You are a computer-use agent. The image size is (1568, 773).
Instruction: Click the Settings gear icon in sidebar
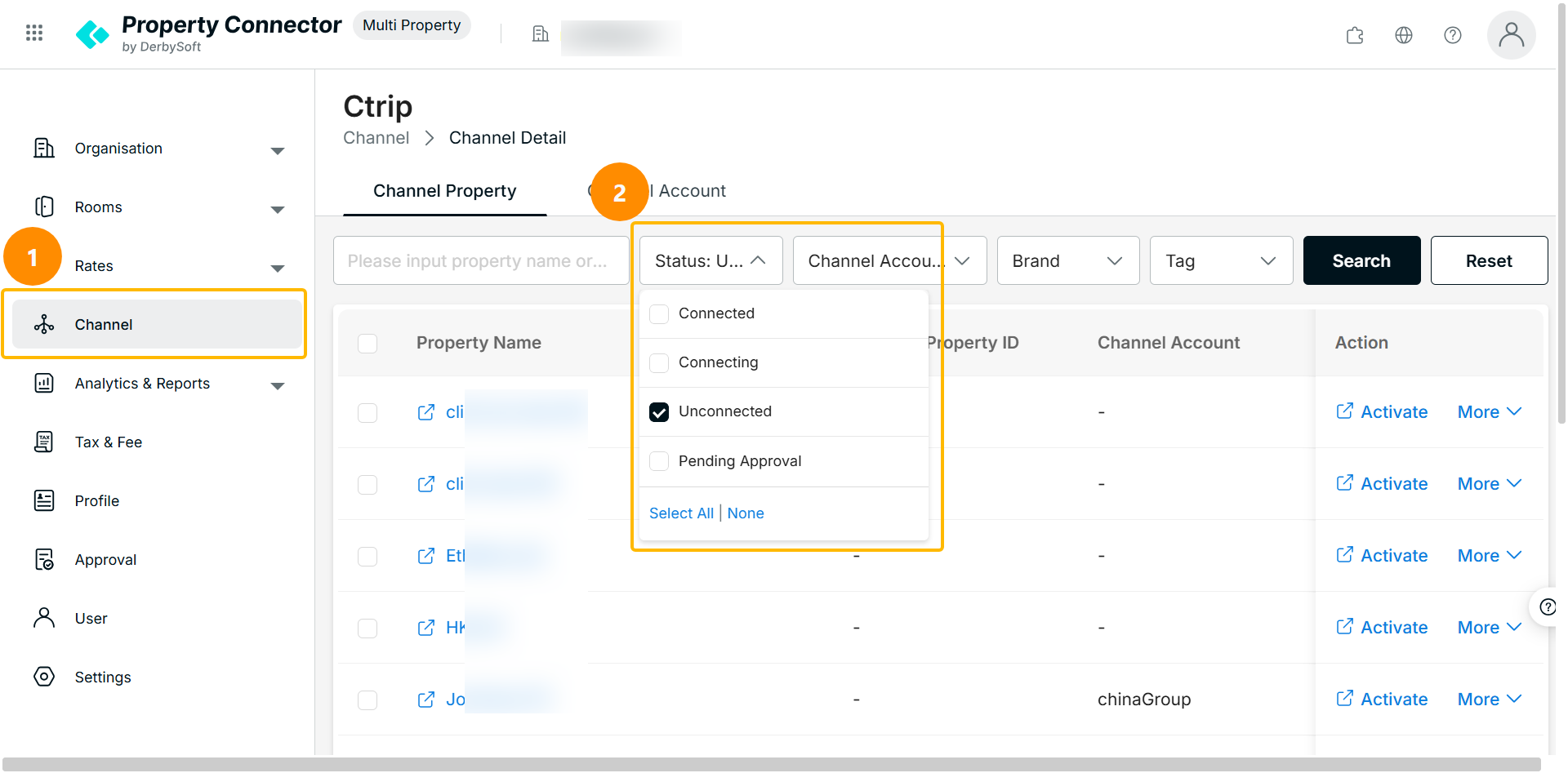click(x=44, y=677)
